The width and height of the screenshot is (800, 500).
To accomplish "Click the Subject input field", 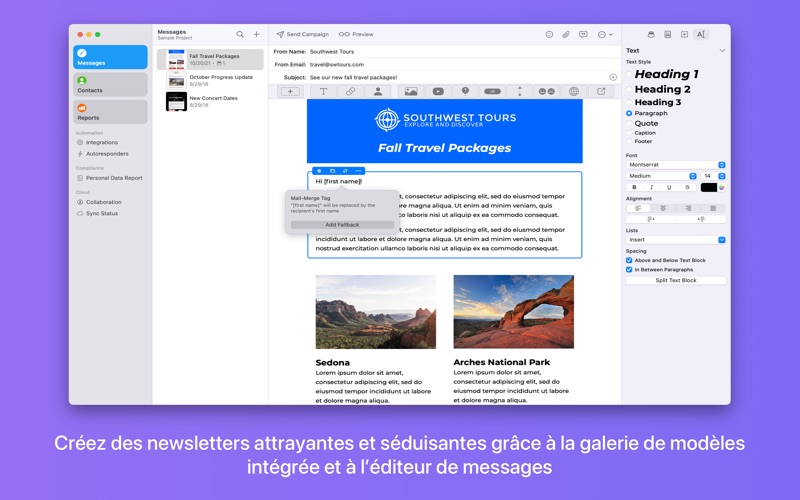I will tap(457, 77).
